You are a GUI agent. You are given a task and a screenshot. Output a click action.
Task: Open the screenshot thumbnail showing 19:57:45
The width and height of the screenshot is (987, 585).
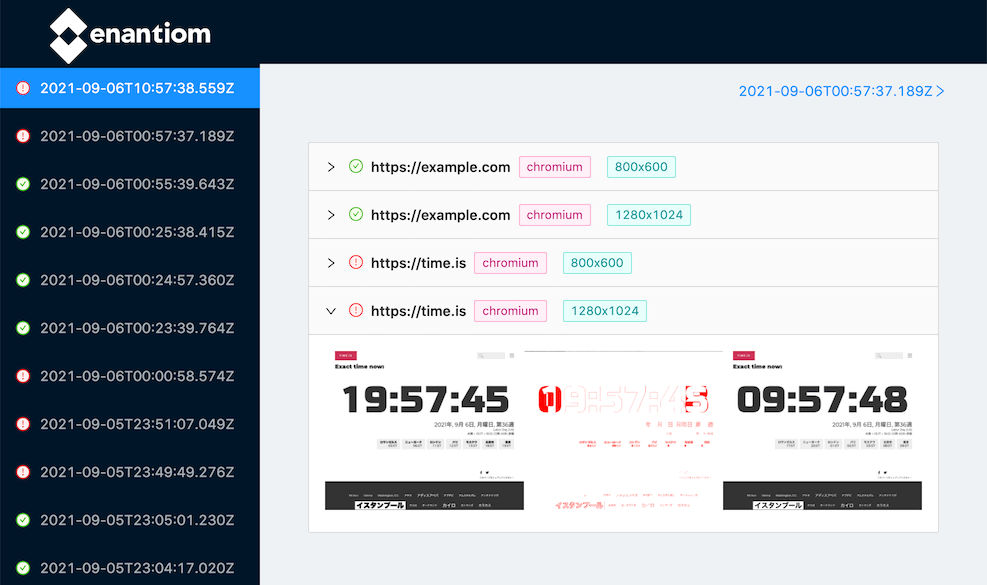click(x=424, y=430)
